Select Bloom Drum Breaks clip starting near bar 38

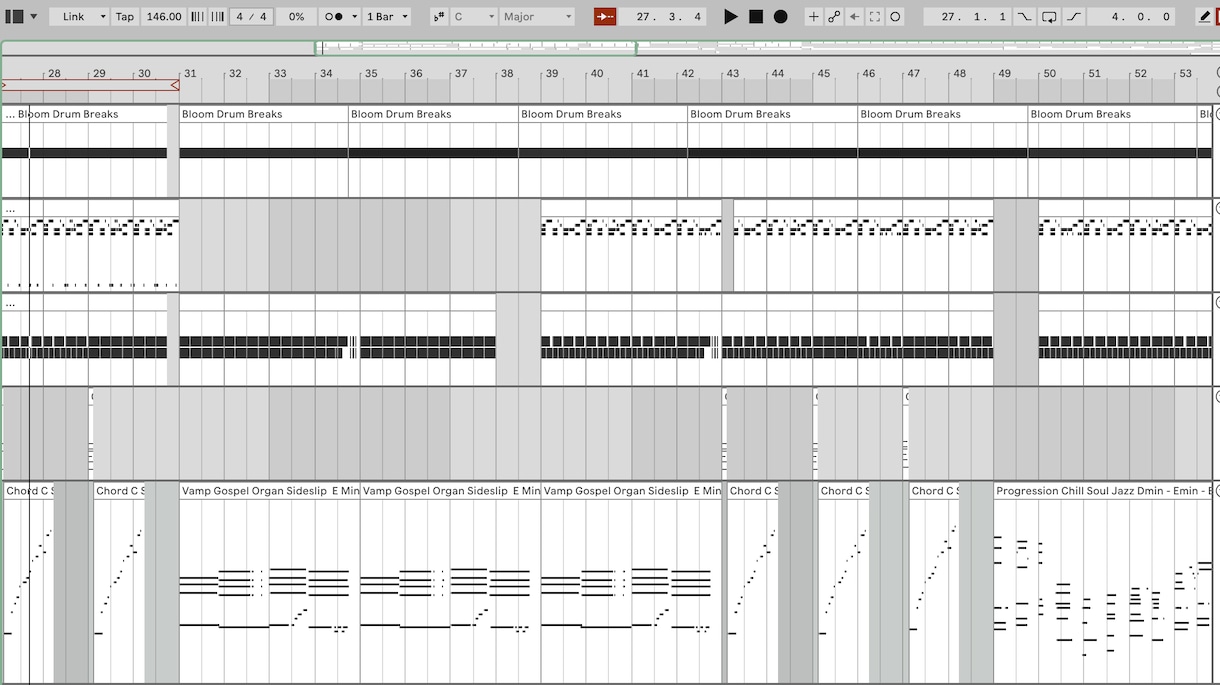pos(603,114)
